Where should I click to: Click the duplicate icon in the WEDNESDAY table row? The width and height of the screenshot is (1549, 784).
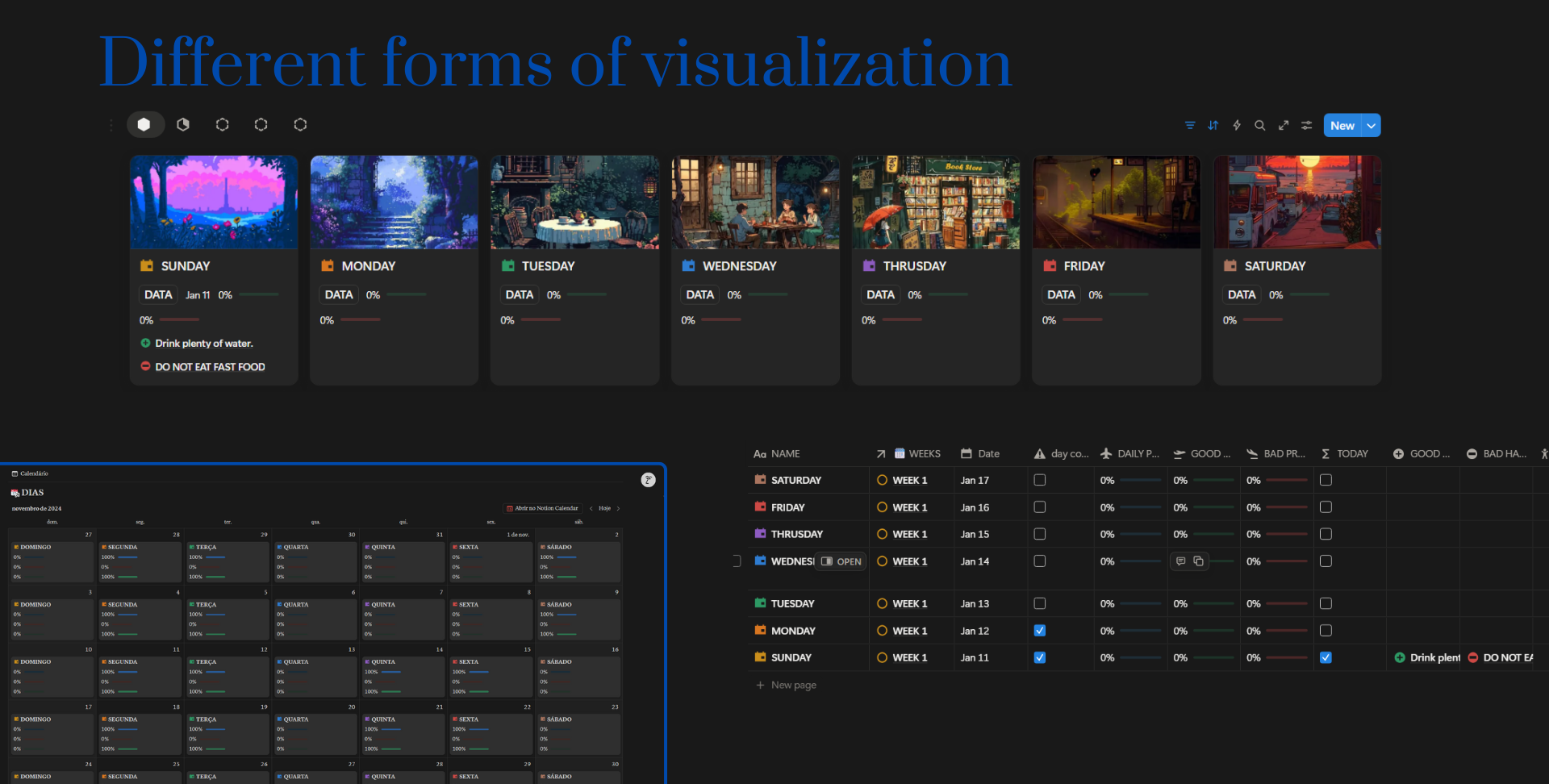[x=1199, y=561]
